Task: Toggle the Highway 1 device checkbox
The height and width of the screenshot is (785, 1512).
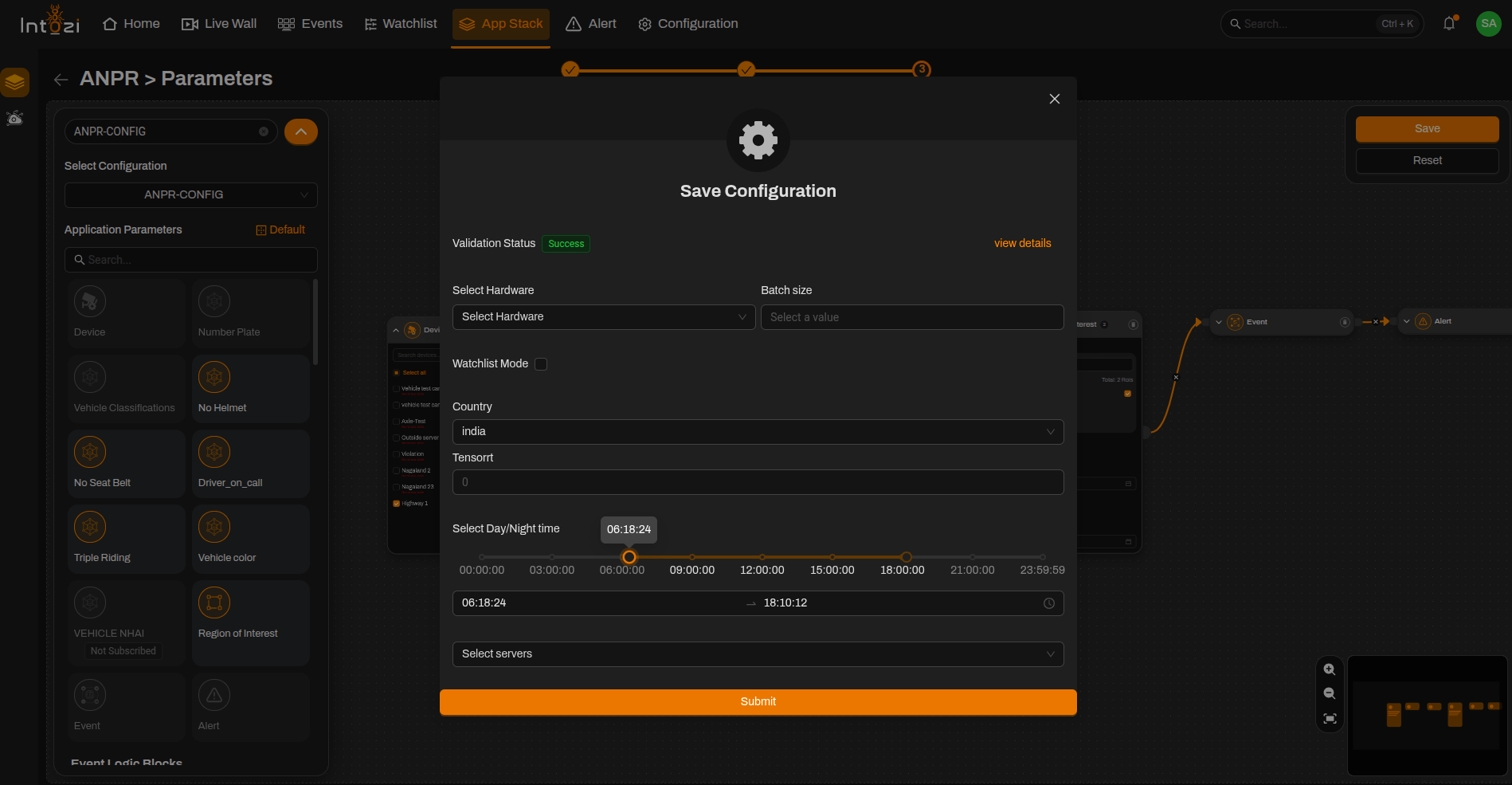Action: (396, 504)
